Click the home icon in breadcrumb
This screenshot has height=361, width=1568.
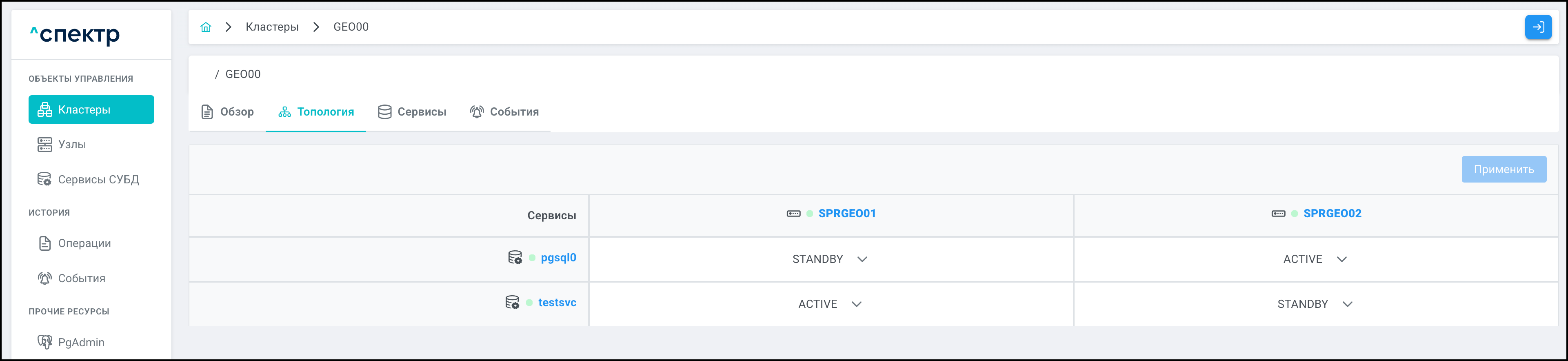coord(206,27)
